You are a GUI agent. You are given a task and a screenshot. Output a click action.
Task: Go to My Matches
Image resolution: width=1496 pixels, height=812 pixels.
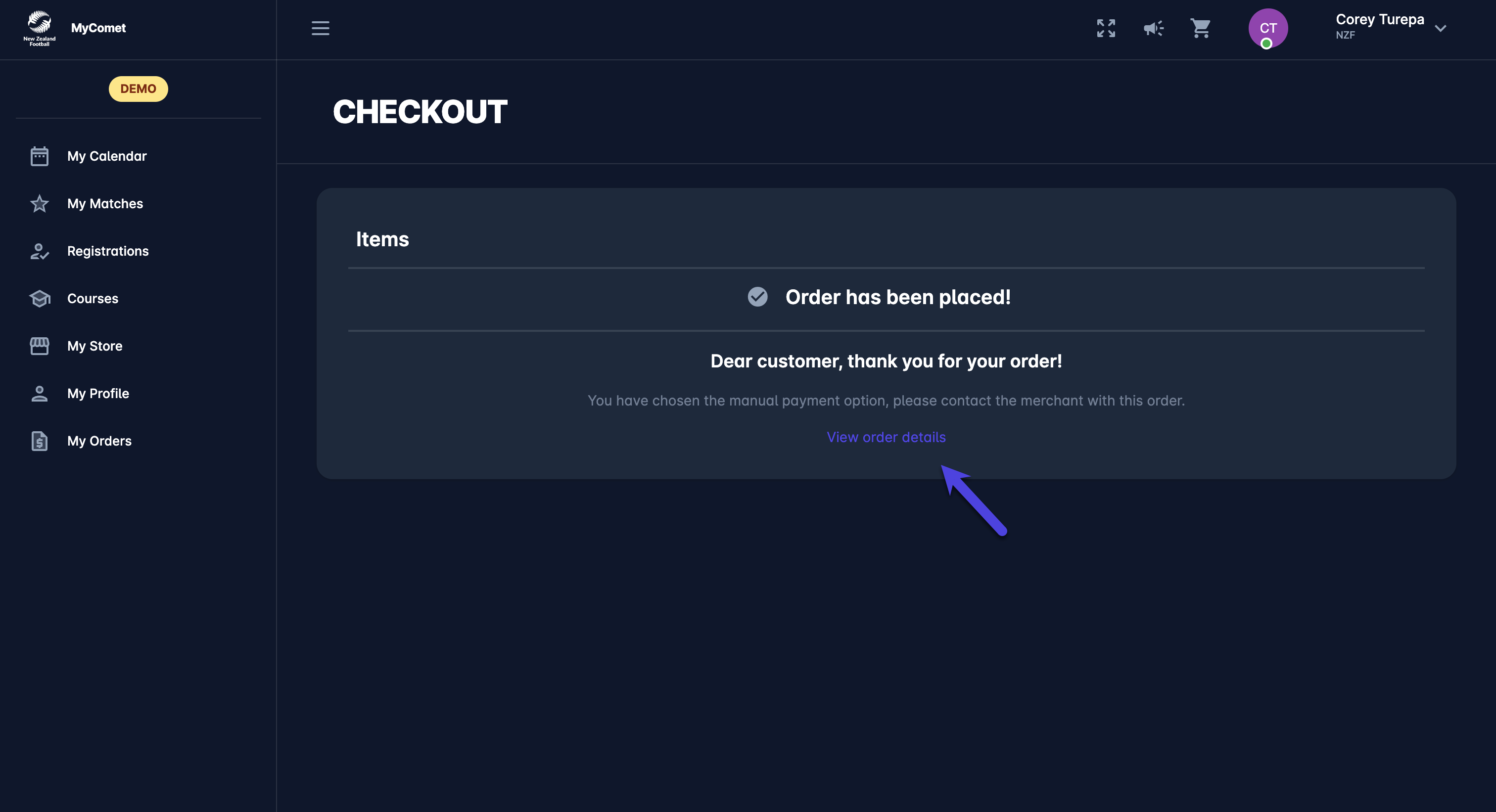(105, 204)
